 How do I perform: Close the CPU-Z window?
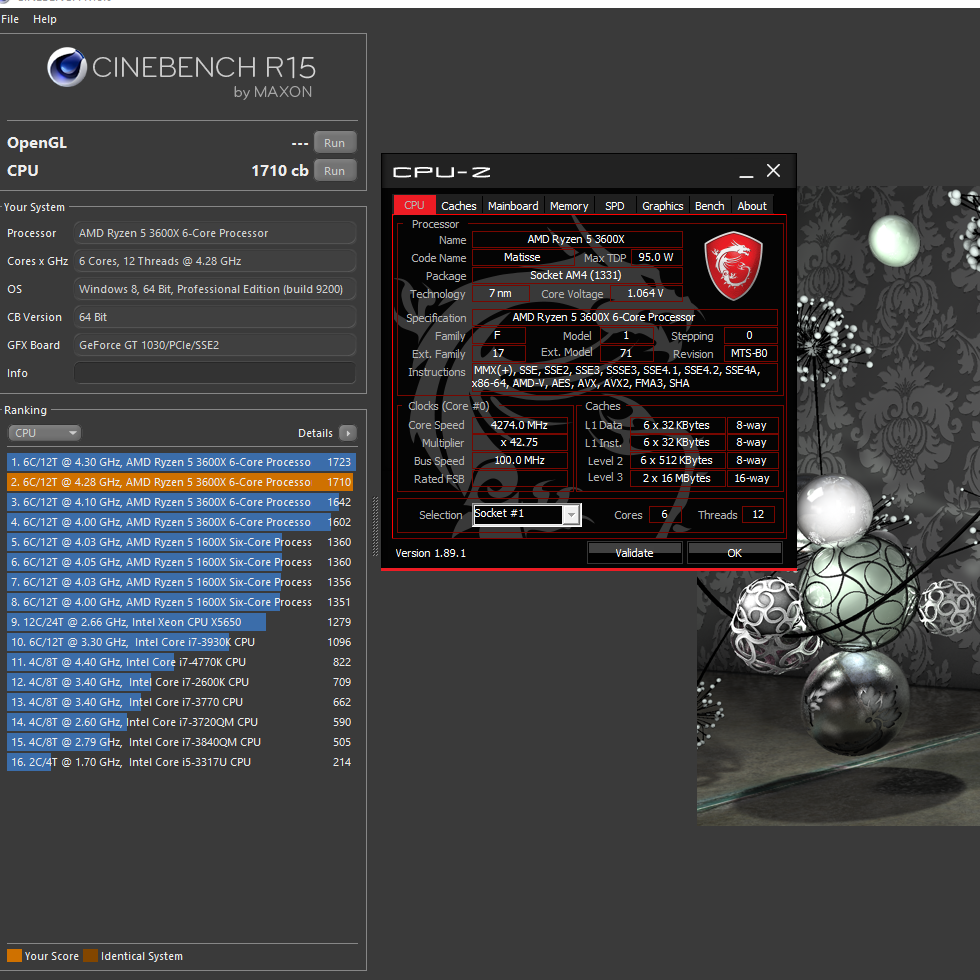[773, 171]
